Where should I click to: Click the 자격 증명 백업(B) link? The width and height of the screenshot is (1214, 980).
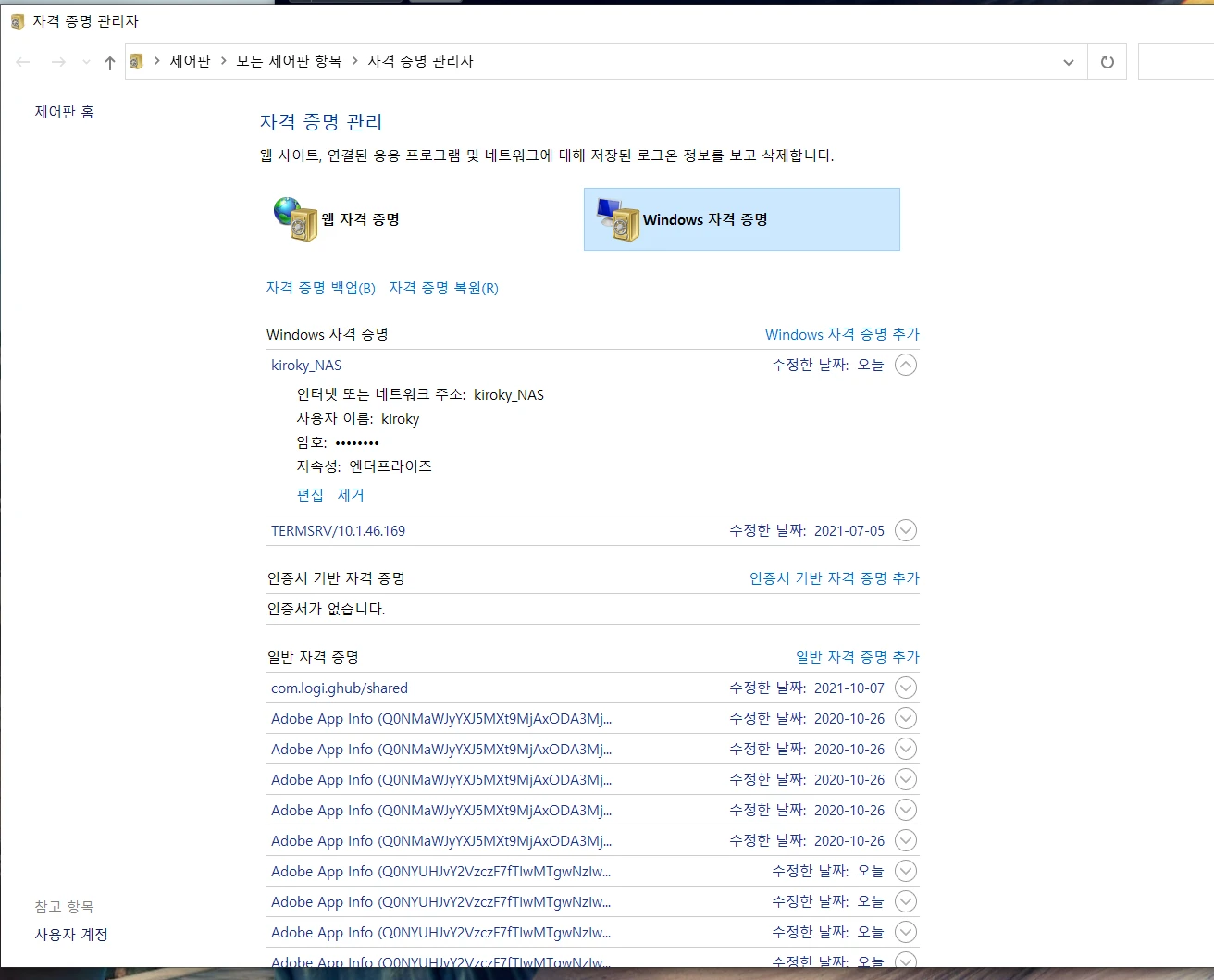pos(320,288)
